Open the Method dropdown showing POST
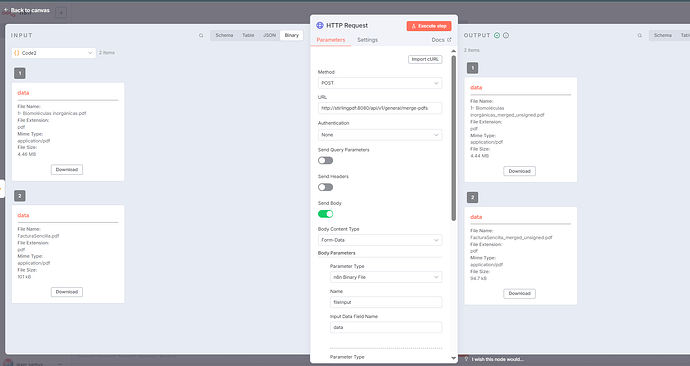 (x=380, y=83)
